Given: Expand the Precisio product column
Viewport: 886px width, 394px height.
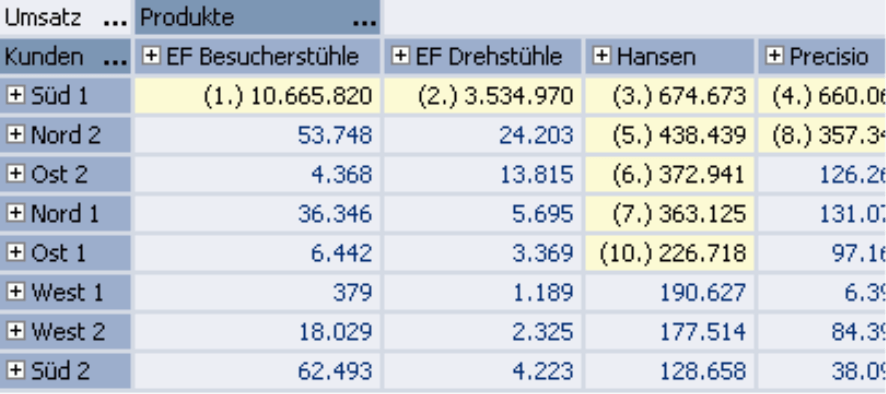Looking at the screenshot, I should pos(775,56).
